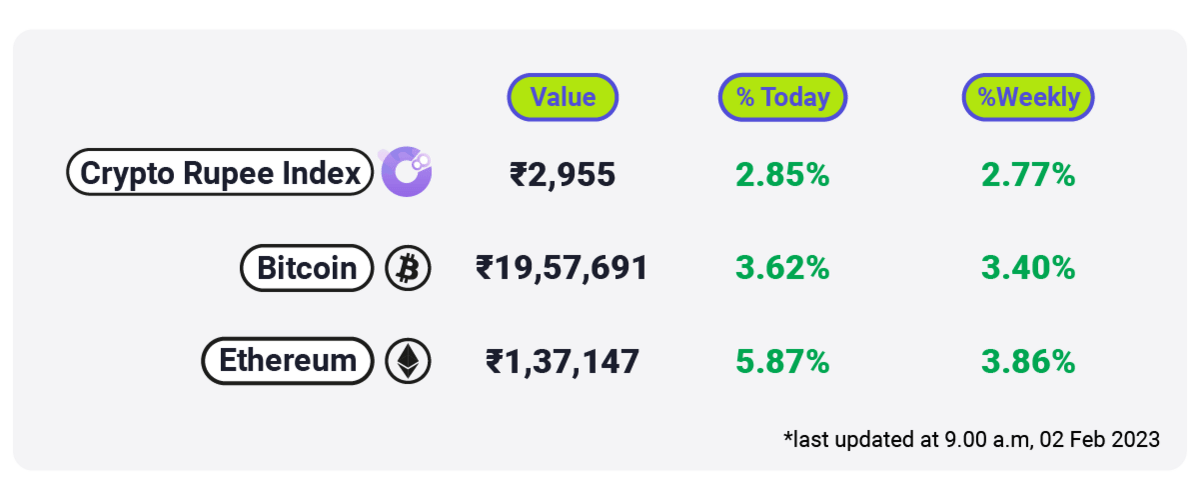Select the %Weekly column header

[x=1028, y=97]
